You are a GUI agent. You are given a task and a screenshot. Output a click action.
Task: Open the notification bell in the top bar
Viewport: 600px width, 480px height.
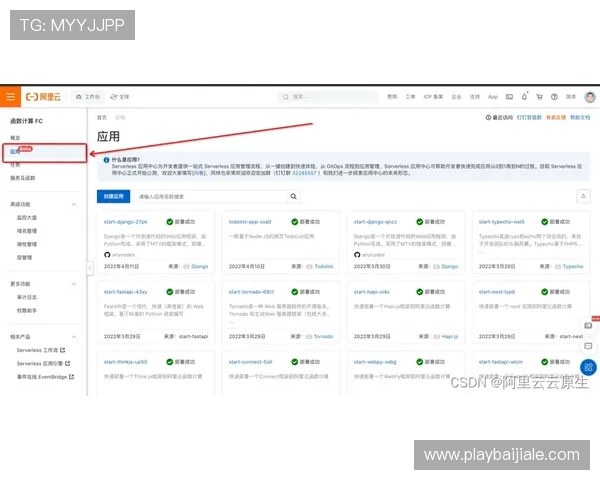(524, 97)
